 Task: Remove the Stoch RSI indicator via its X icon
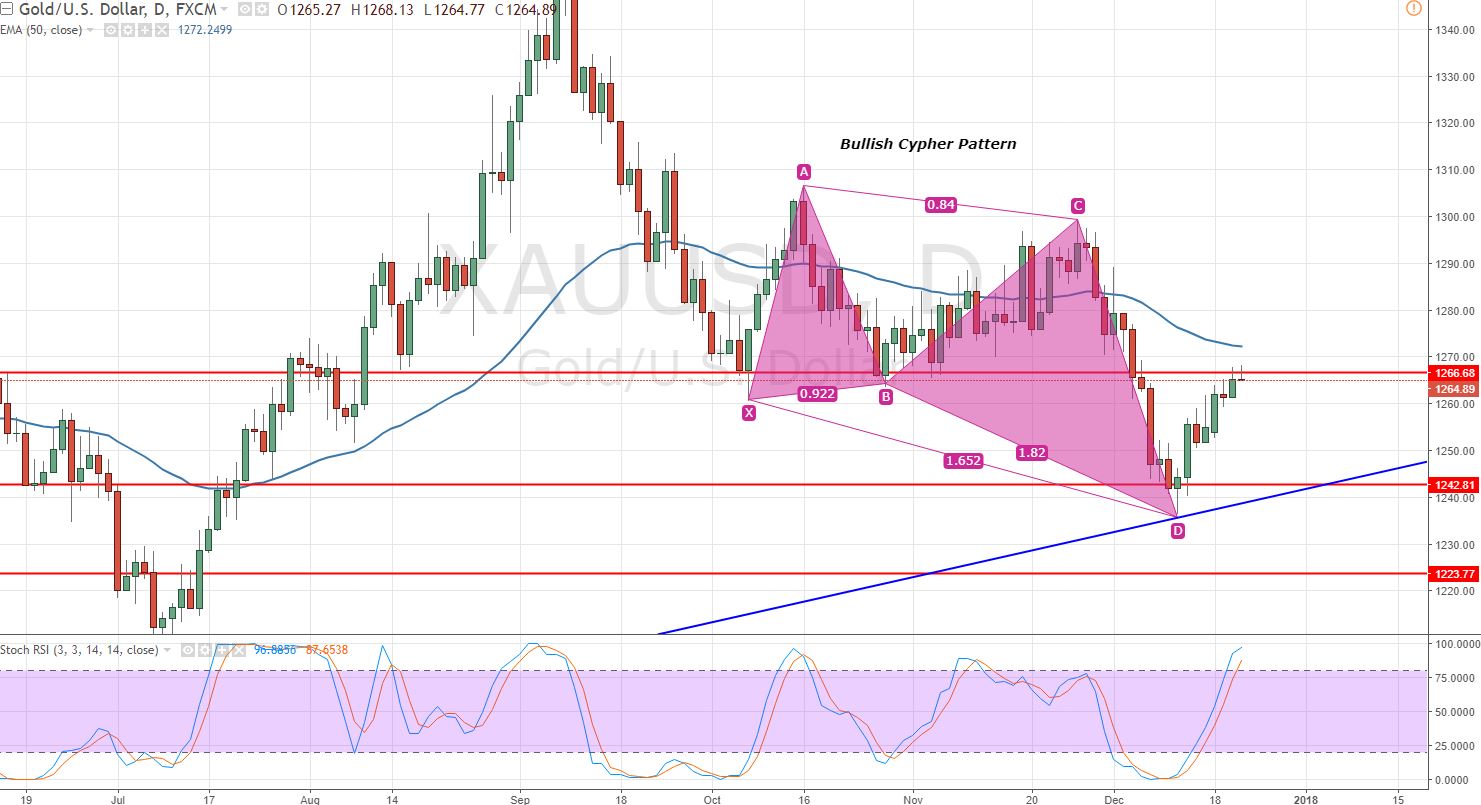[x=239, y=650]
